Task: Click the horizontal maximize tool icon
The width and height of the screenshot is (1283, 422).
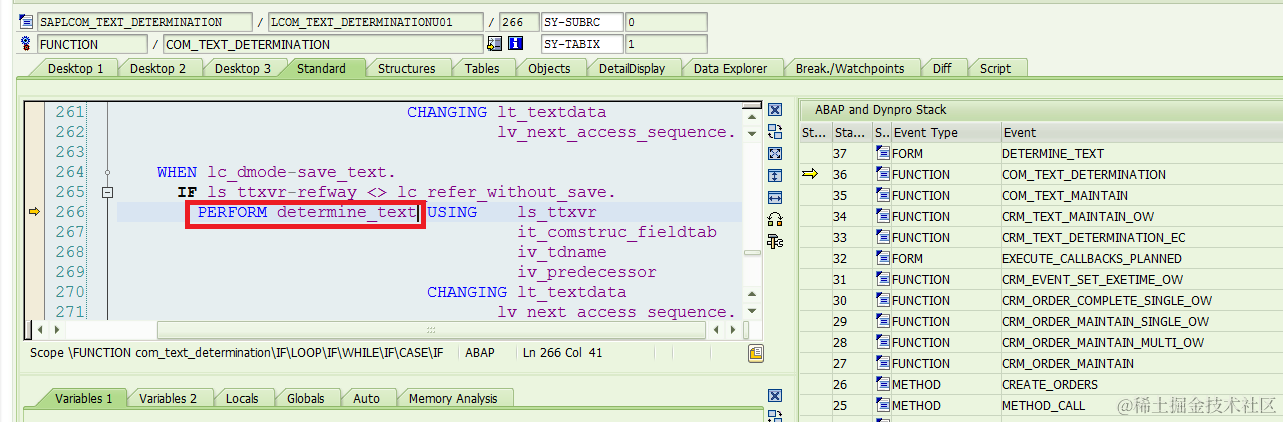Action: click(x=774, y=197)
